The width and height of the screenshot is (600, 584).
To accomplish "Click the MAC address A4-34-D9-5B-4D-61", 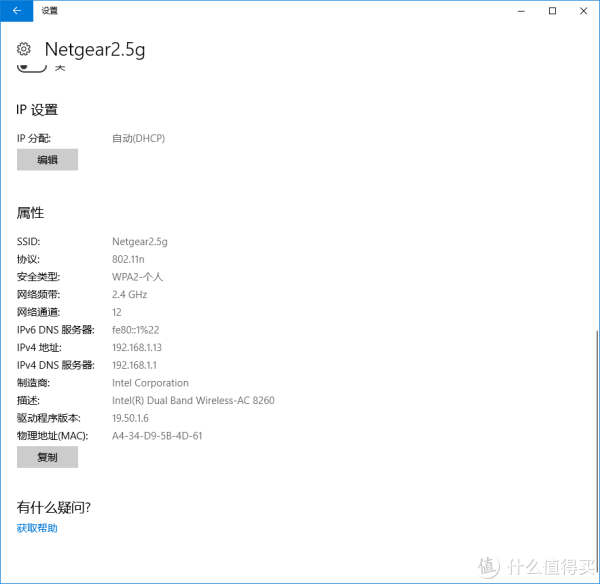I will coord(157,436).
